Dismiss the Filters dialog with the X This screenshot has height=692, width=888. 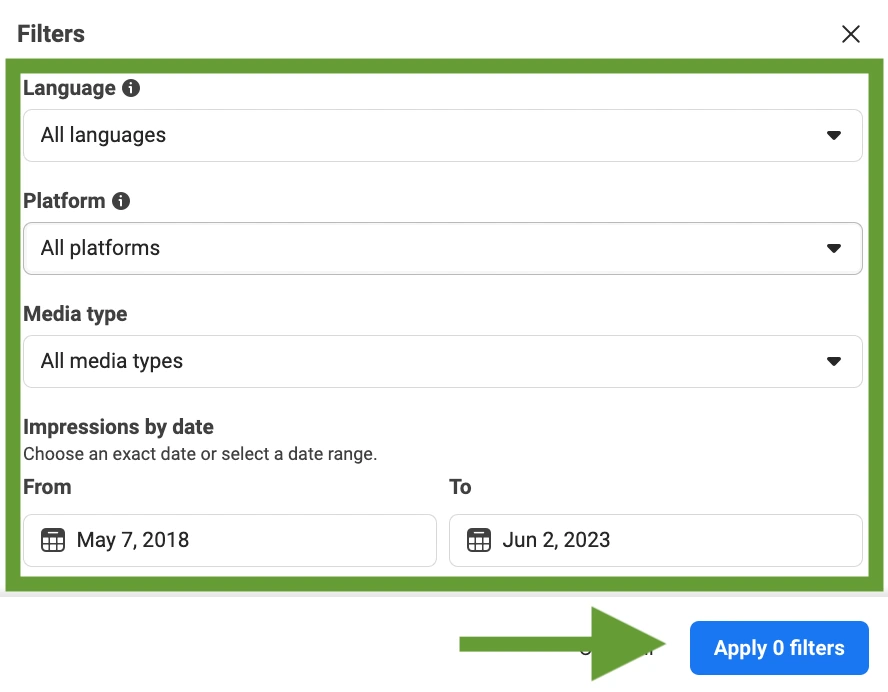coord(850,33)
